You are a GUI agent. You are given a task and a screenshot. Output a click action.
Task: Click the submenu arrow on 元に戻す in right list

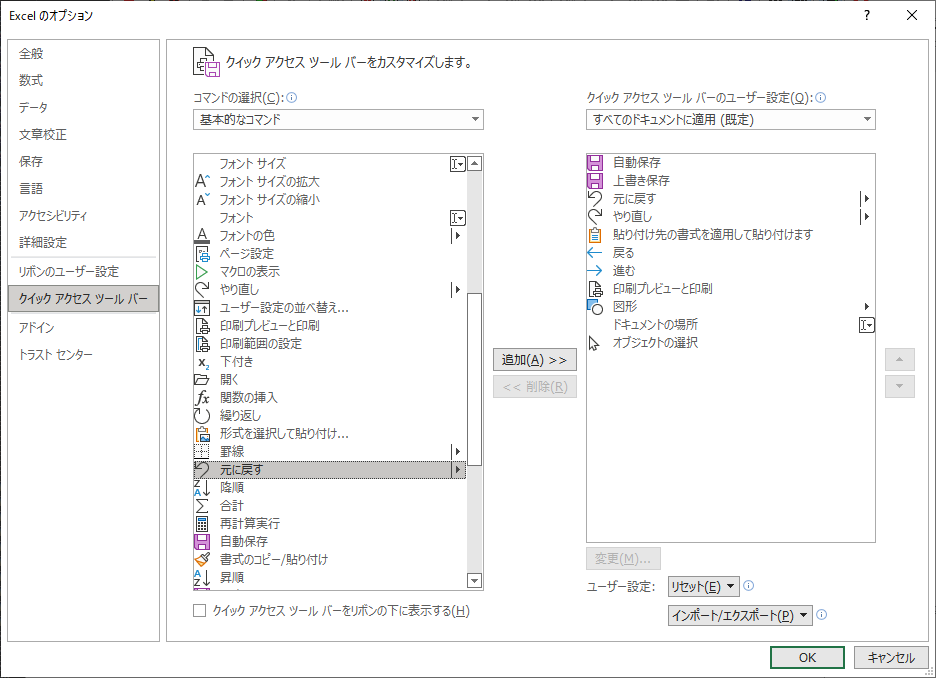(866, 198)
